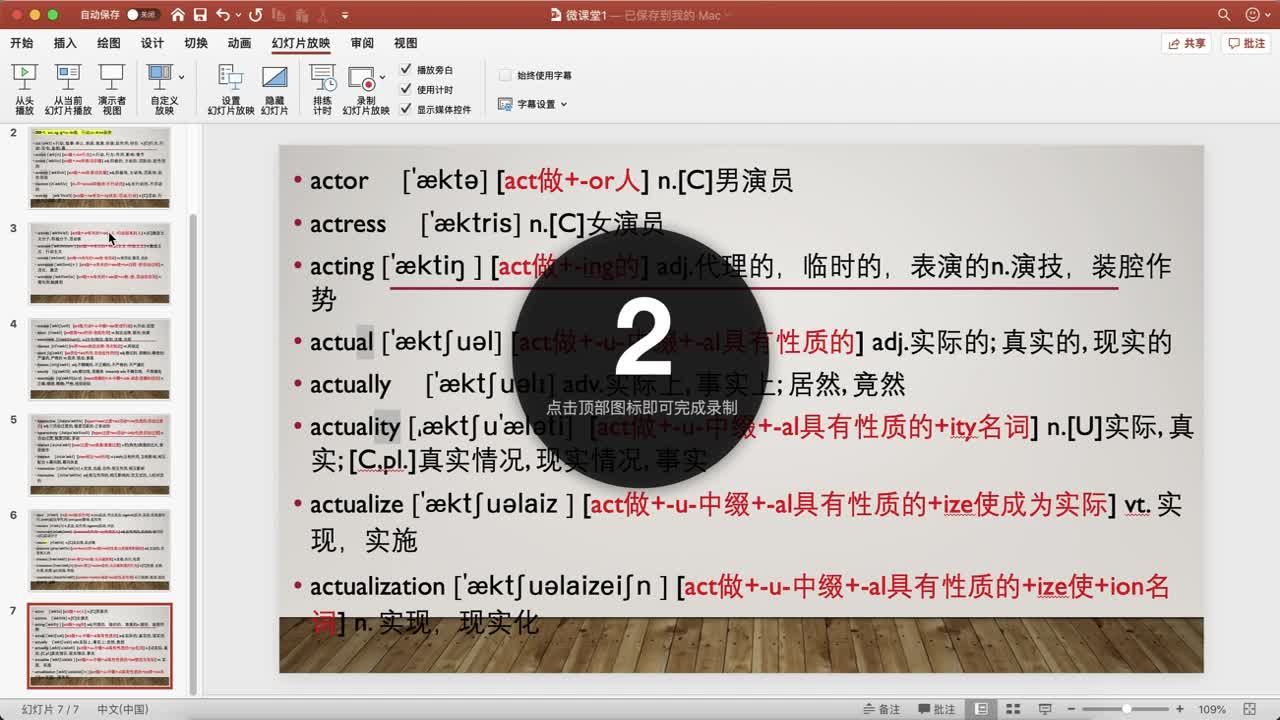Expand Custom Show dropdown arrow
Image resolution: width=1280 pixels, height=720 pixels.
(181, 77)
